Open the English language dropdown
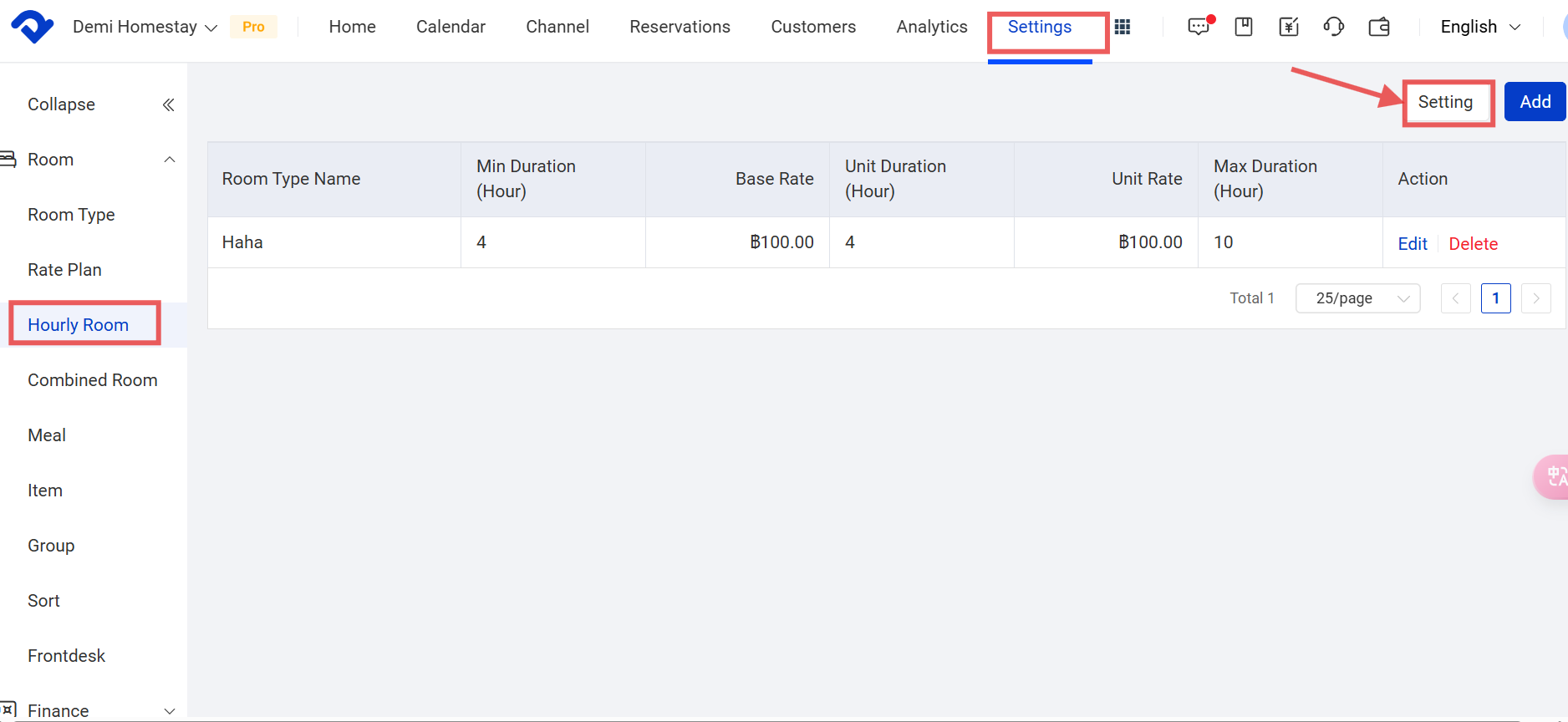 (x=1479, y=27)
